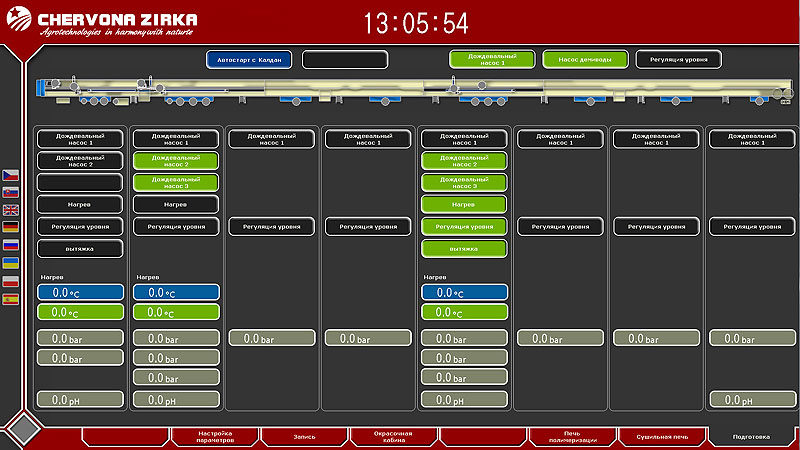Click the blue temperature field in first column
This screenshot has height=450, width=800.
point(80,293)
